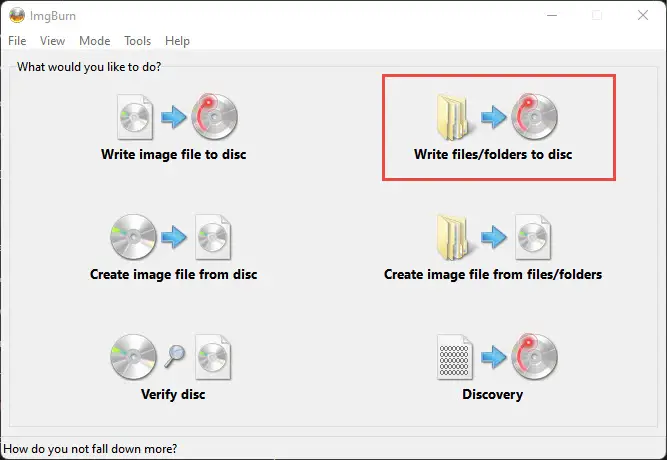Screen dimensions: 667x460
Task: Choose 'Create image file from files/folders' label
Action: click(x=493, y=274)
